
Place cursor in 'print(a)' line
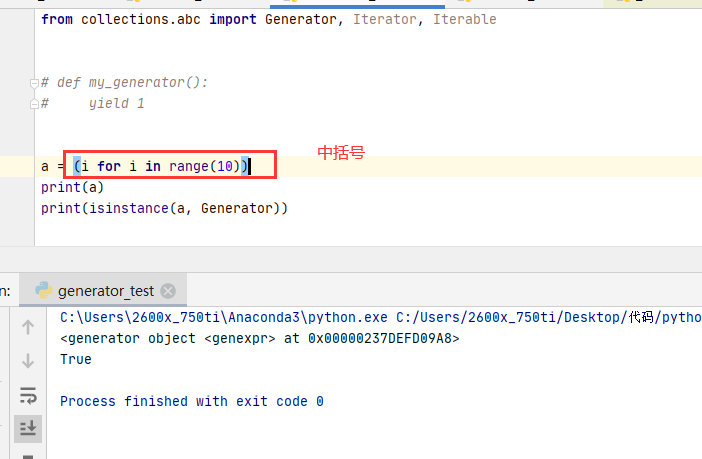point(73,187)
